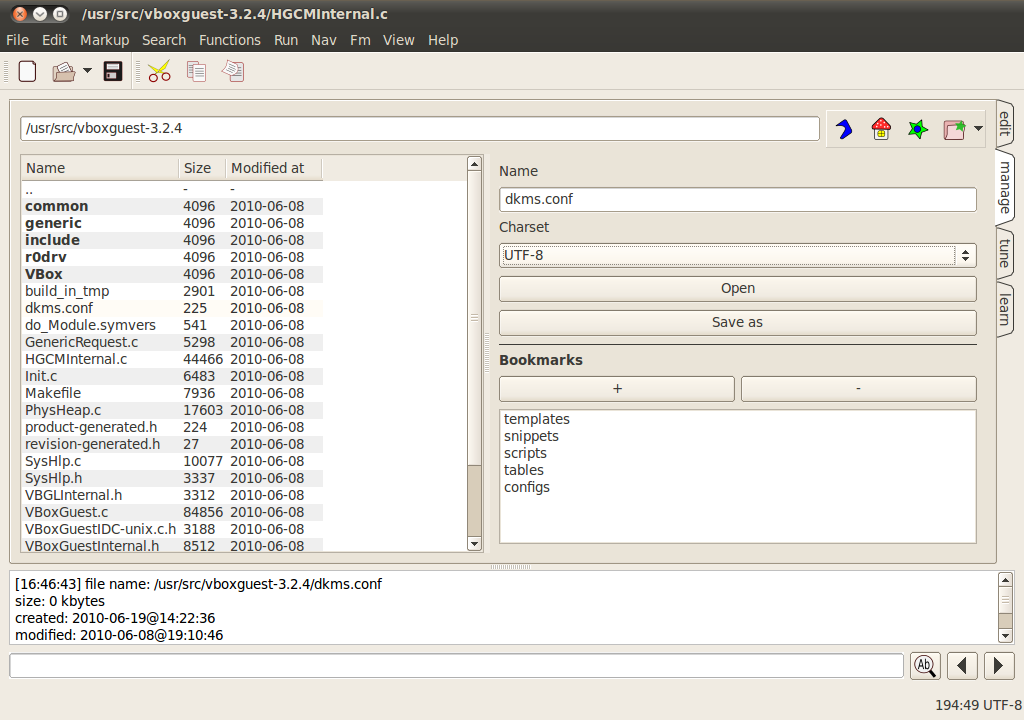
Task: Open the Run menu
Action: (286, 40)
